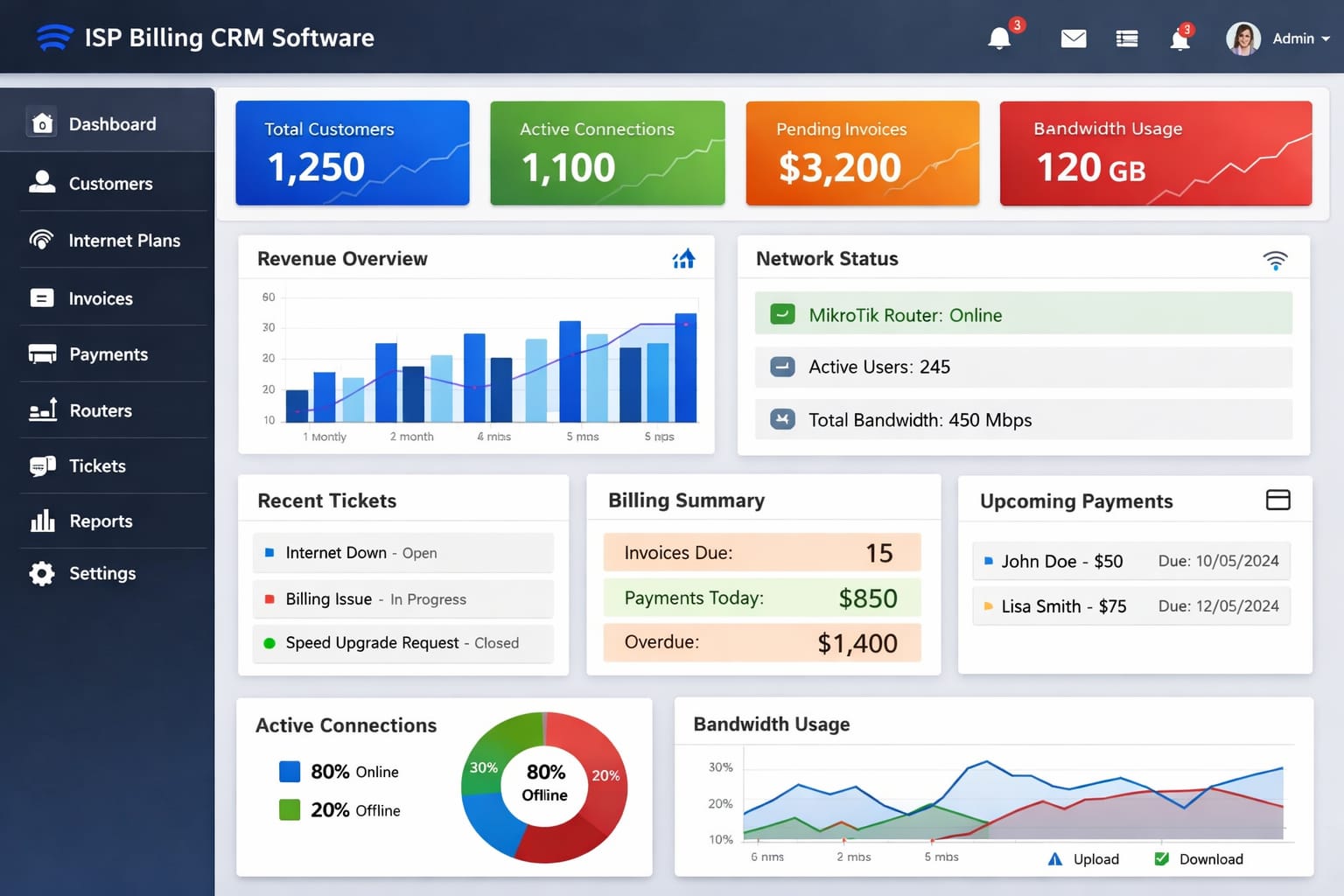Image resolution: width=1344 pixels, height=896 pixels.
Task: Click the blue Online legend swatch
Action: pos(290,772)
